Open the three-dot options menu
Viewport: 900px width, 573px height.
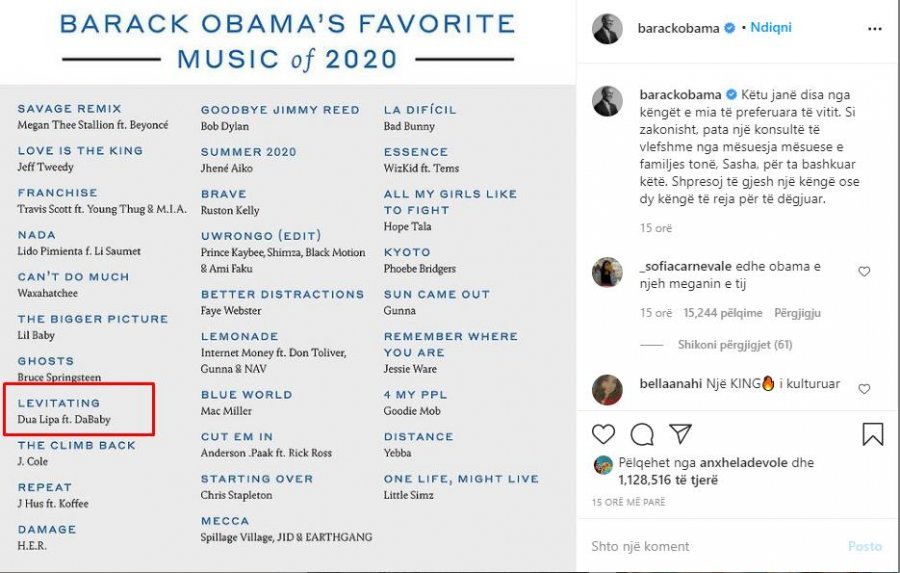874,29
